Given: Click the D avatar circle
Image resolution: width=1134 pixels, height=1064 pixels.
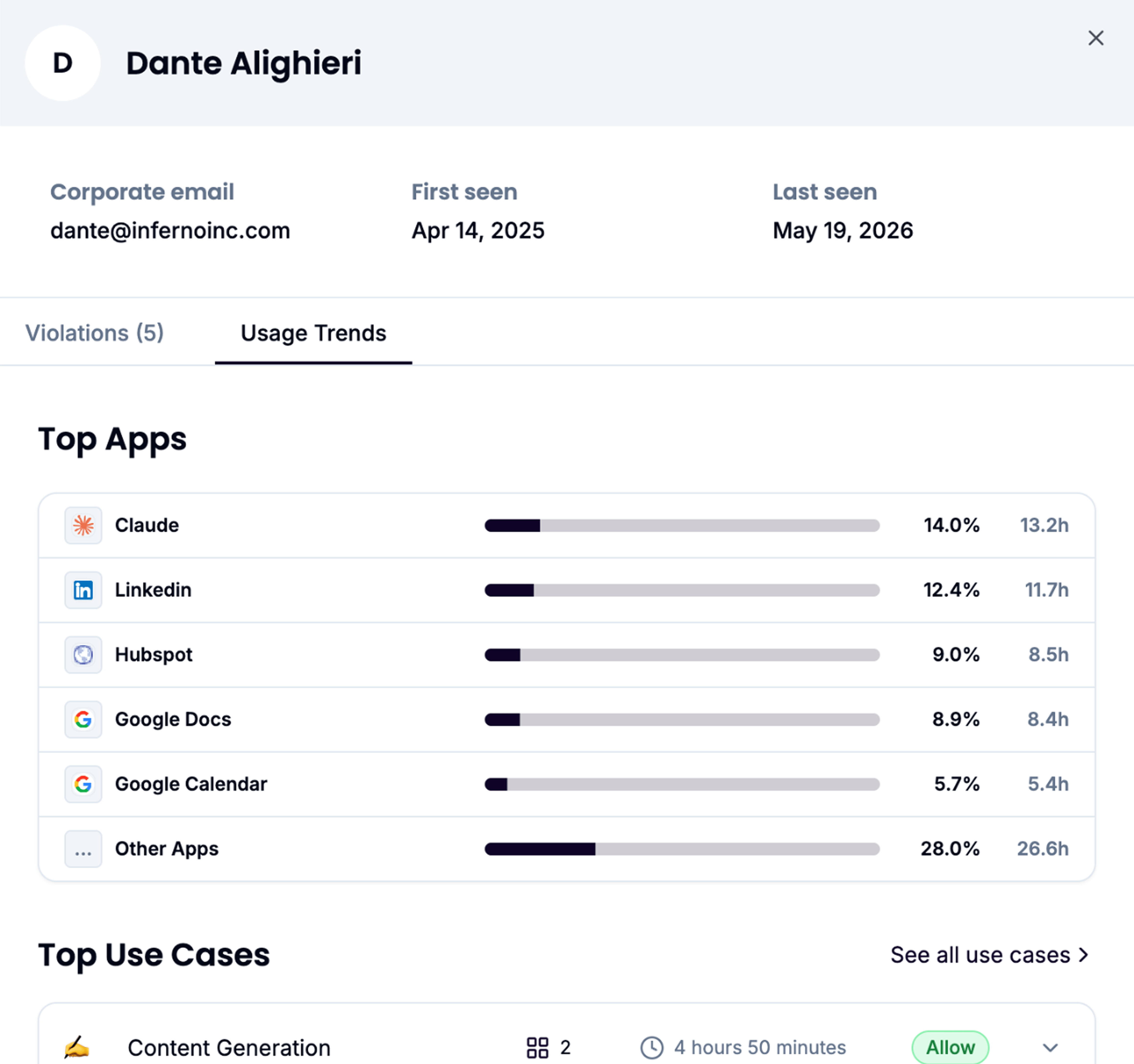Looking at the screenshot, I should point(63,63).
